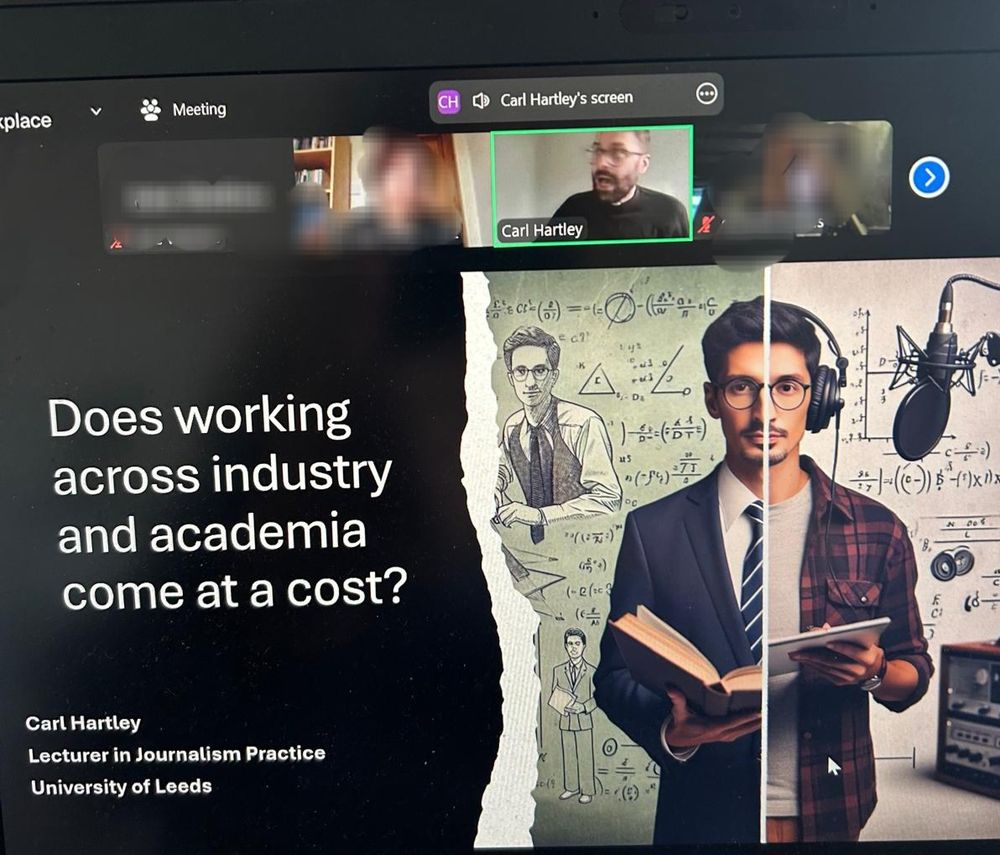
Task: Select the far-left blurred participant tile
Action: (x=196, y=196)
